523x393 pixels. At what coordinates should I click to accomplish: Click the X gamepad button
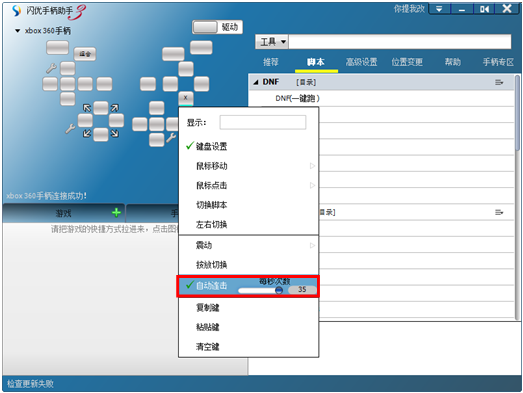185,98
